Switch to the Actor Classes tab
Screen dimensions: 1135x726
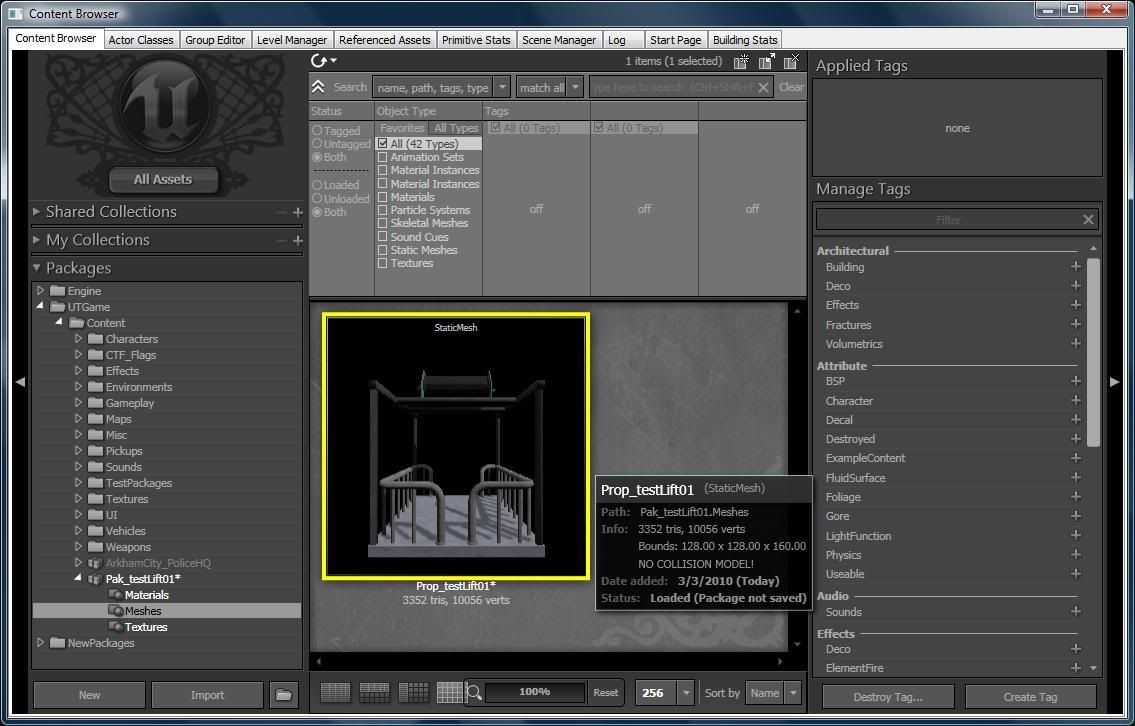coord(141,40)
